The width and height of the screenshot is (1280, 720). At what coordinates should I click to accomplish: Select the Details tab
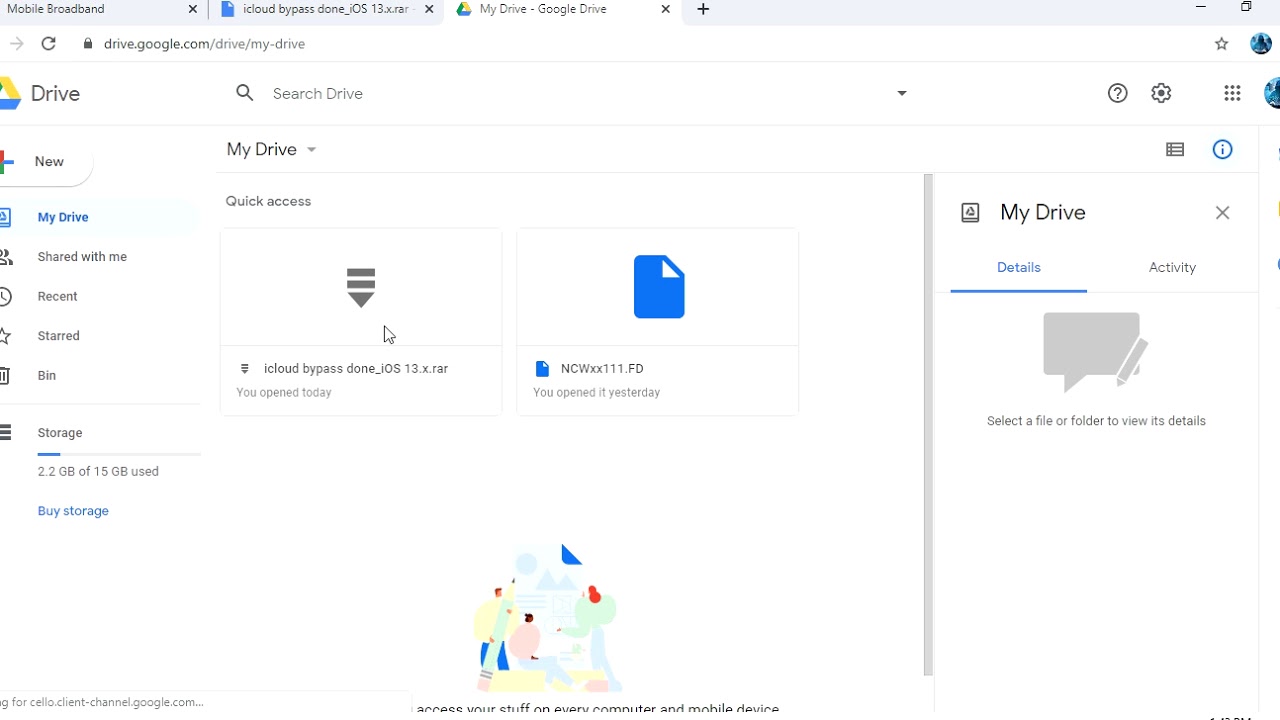point(1018,268)
